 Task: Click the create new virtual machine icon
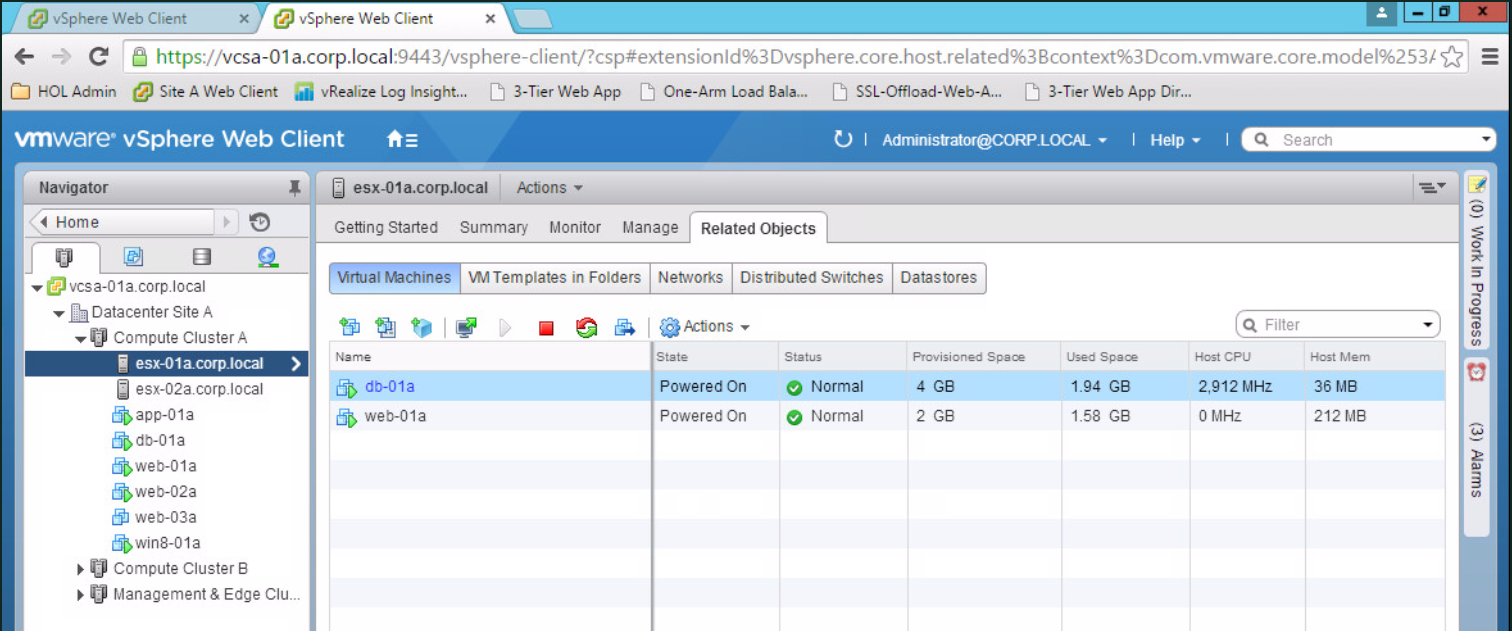point(349,327)
